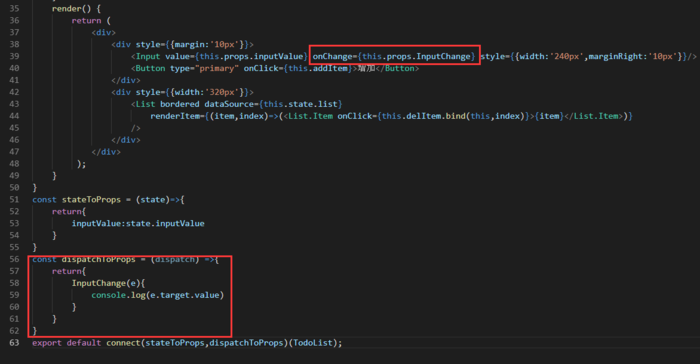Click onChange attribute on the Input tag
This screenshot has height=364, width=700.
(332, 56)
